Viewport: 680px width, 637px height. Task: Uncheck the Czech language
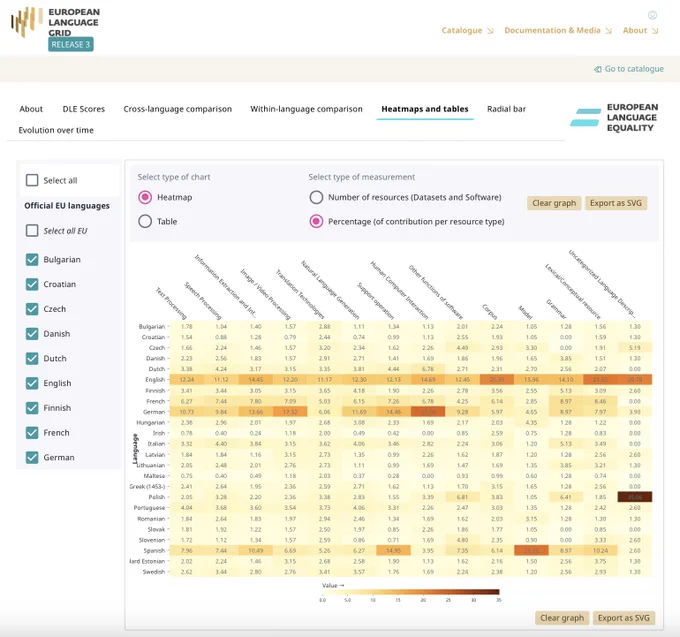32,309
